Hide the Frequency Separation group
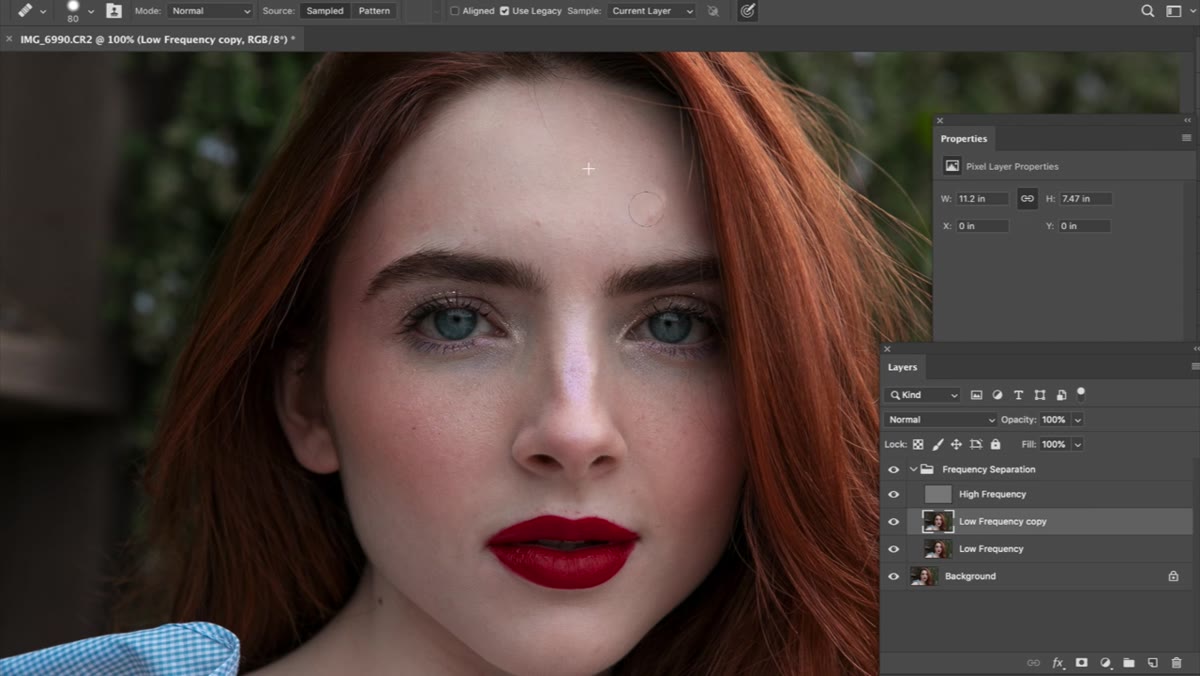 [x=894, y=469]
